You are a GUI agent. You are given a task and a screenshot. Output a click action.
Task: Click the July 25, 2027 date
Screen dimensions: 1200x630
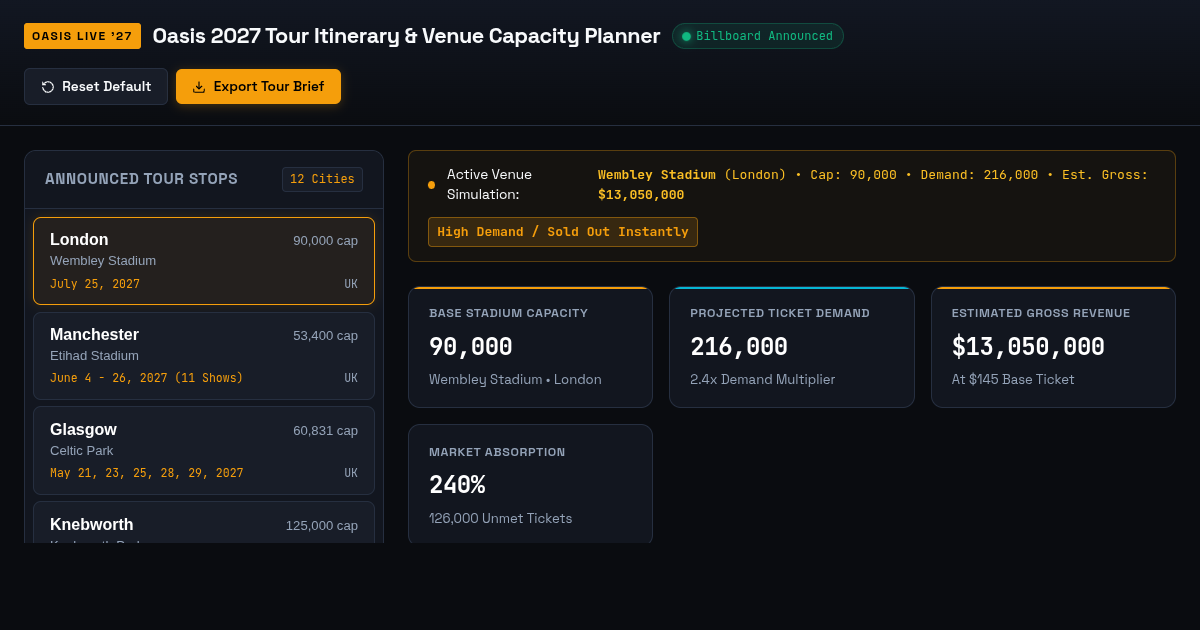point(95,284)
